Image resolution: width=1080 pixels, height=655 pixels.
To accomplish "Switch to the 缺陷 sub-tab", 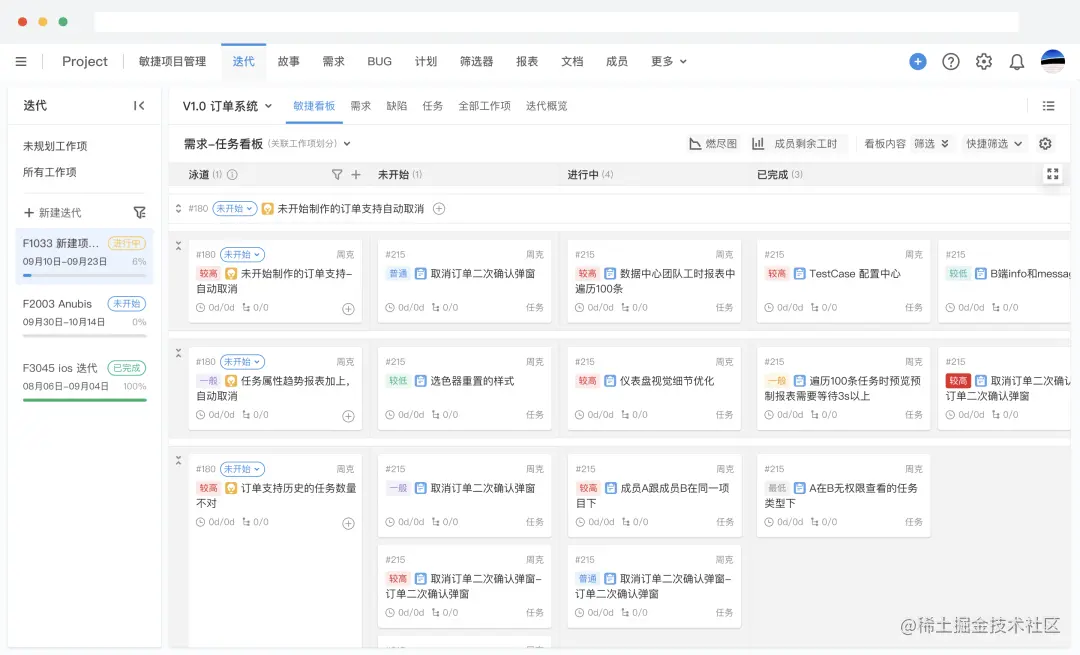I will tap(397, 105).
